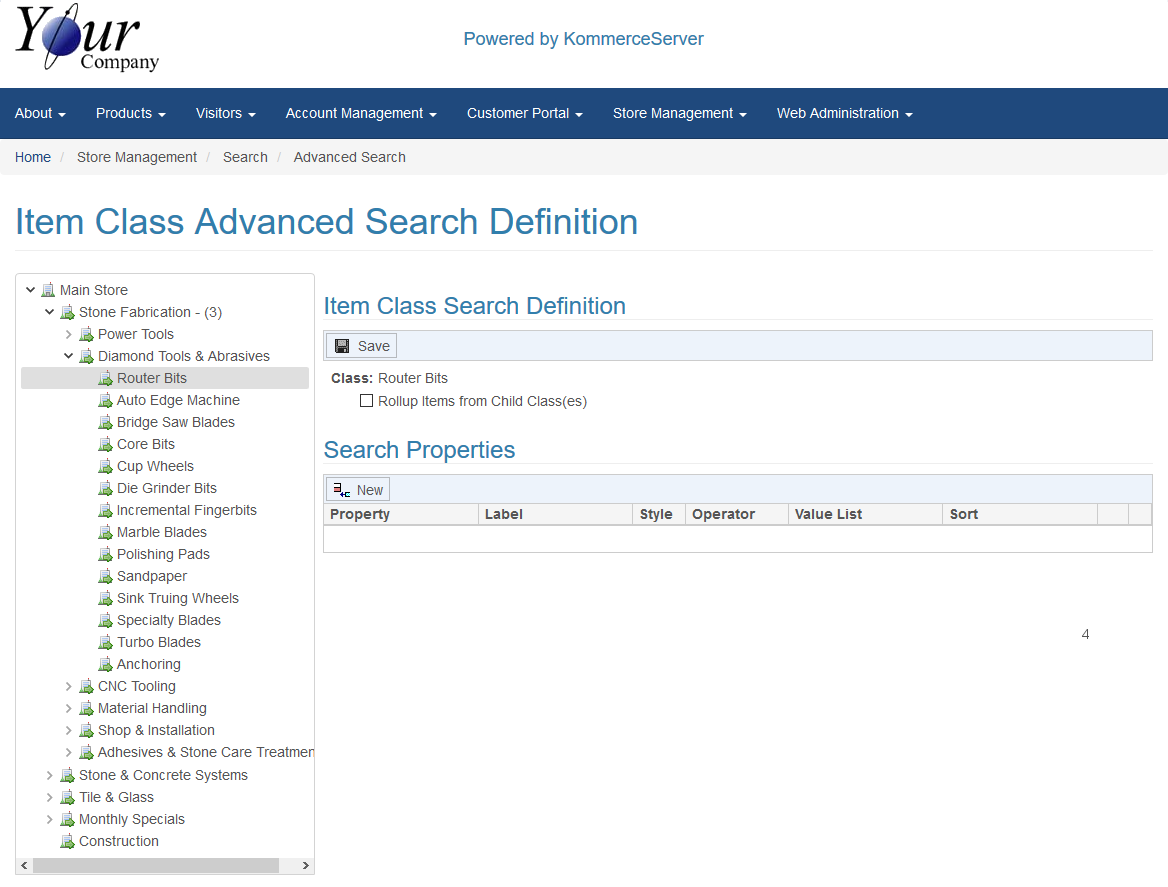This screenshot has height=887, width=1168.
Task: Enable Rollup Items from Child Classes checkbox
Action: click(x=366, y=401)
